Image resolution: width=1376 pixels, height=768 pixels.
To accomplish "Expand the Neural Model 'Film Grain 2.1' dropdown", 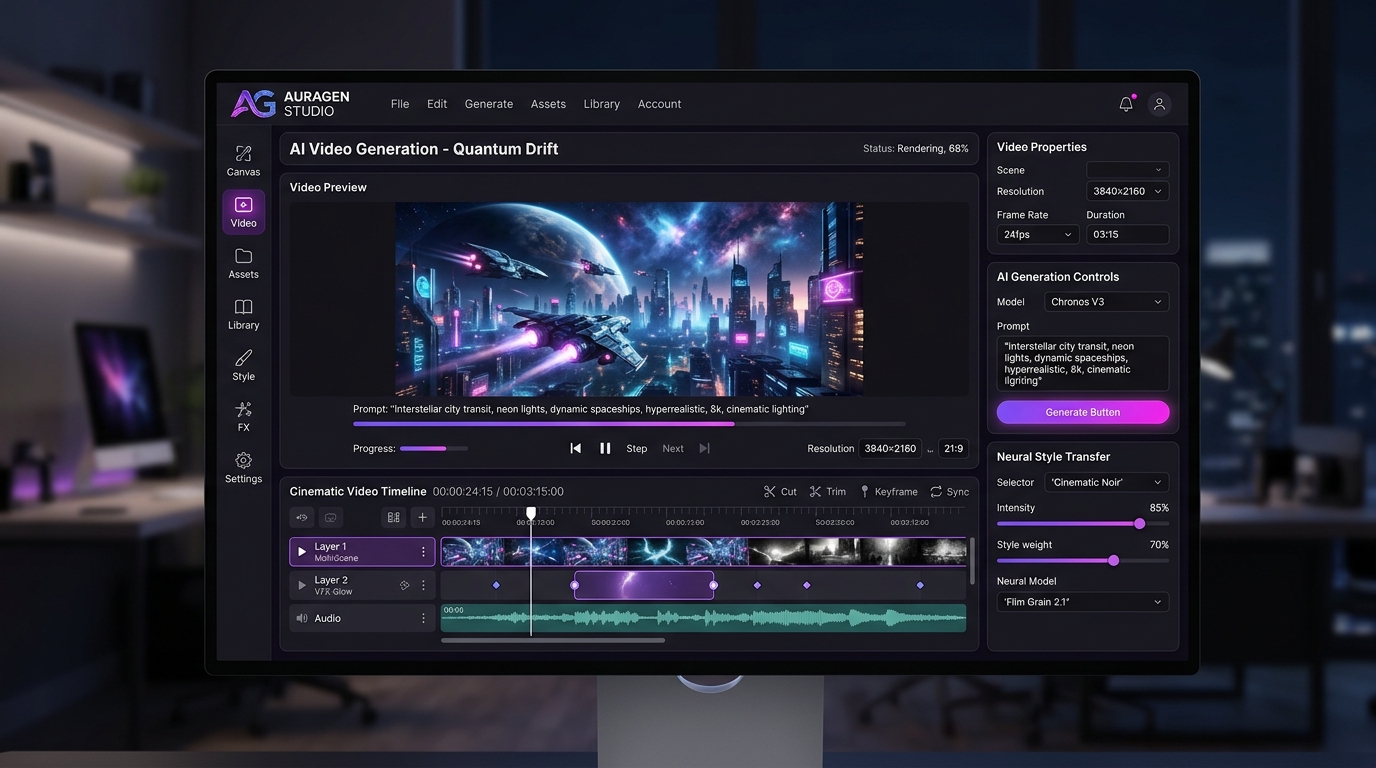I will 1083,602.
